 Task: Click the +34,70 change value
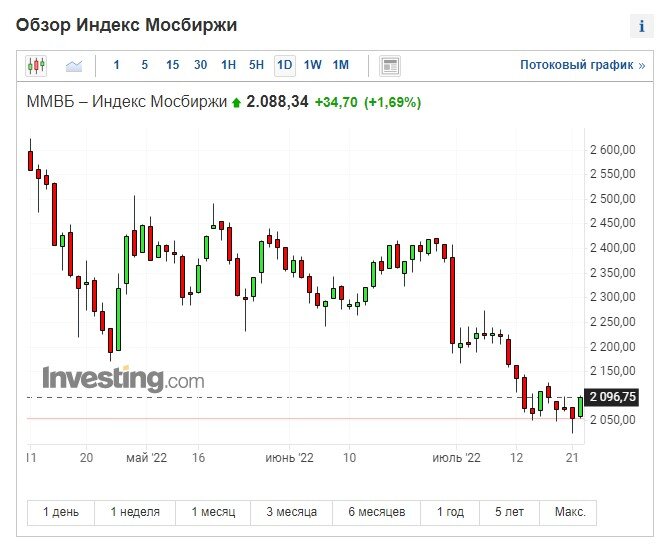coord(336,102)
